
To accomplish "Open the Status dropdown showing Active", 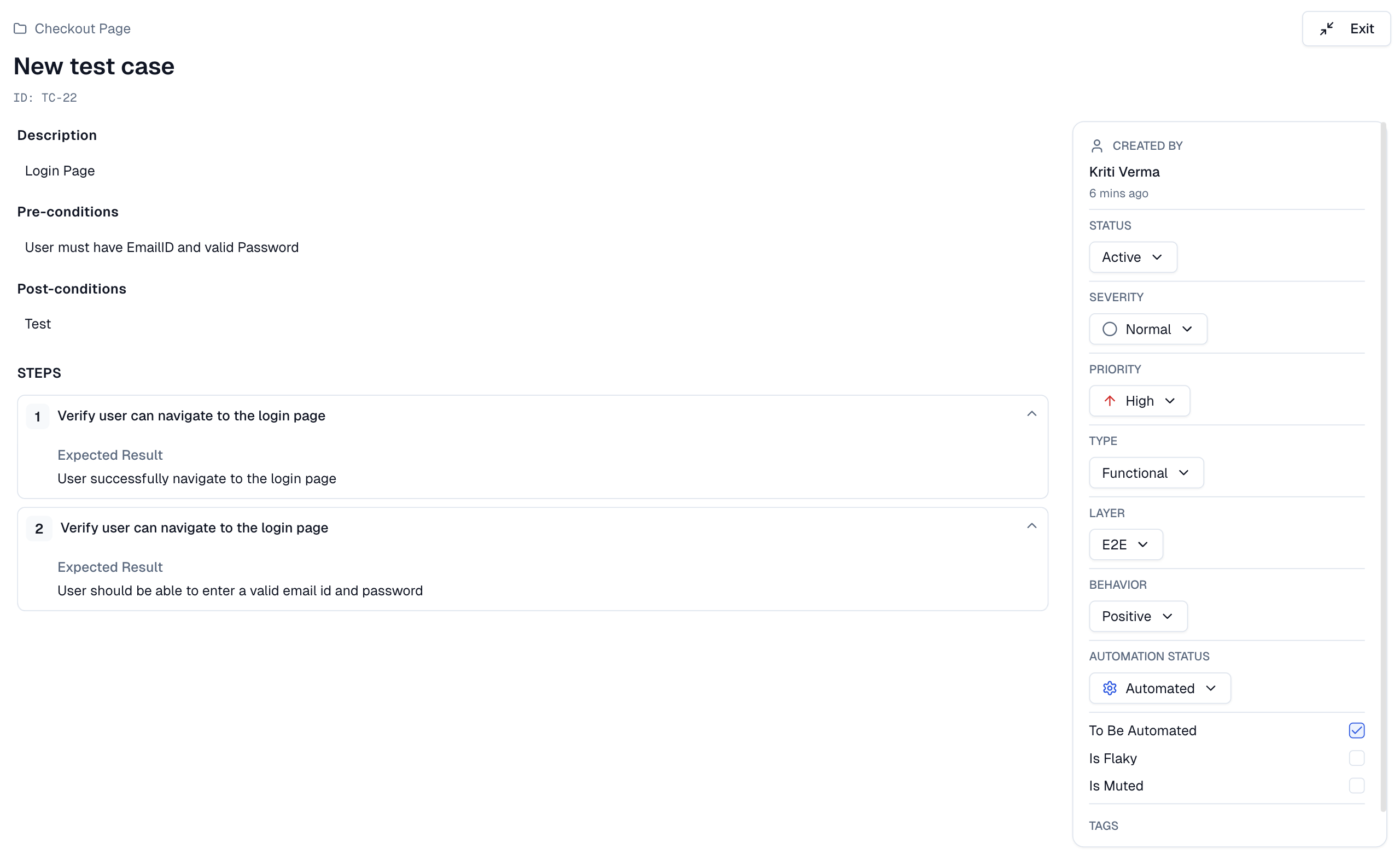I will (1133, 257).
